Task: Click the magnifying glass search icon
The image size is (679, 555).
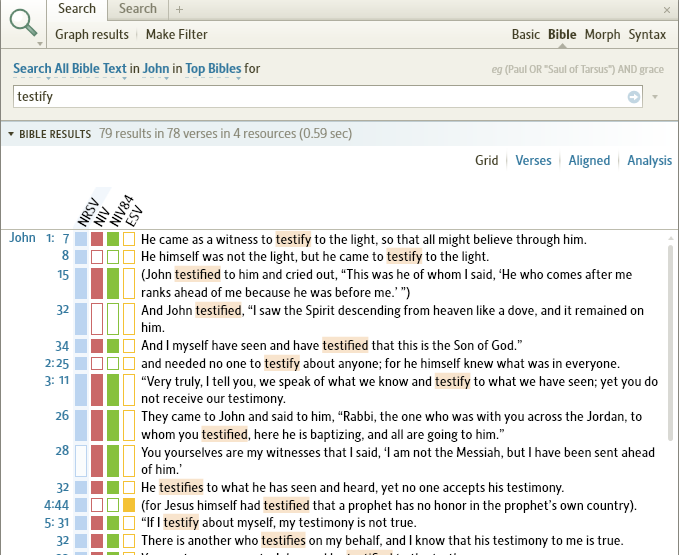Action: 23,23
